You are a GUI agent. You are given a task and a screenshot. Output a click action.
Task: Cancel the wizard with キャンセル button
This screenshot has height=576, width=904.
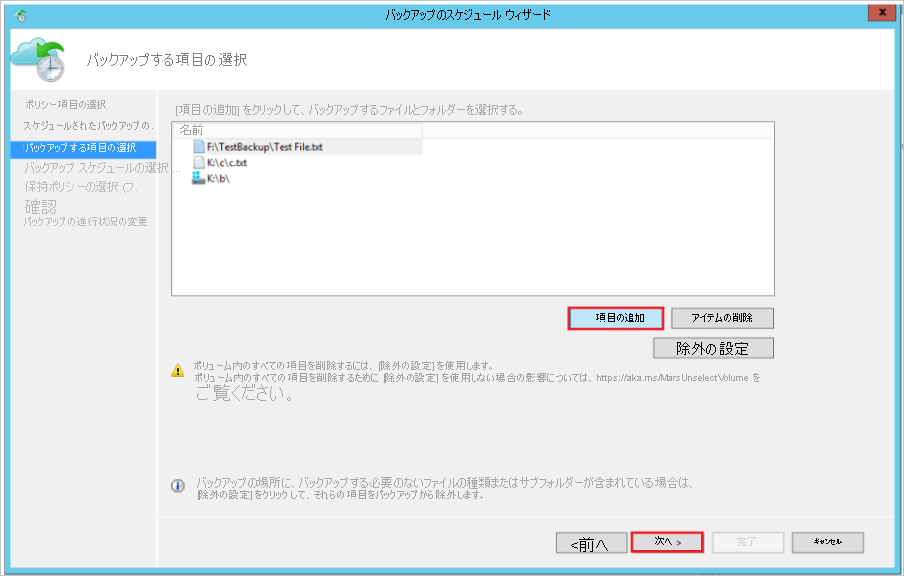pos(827,542)
